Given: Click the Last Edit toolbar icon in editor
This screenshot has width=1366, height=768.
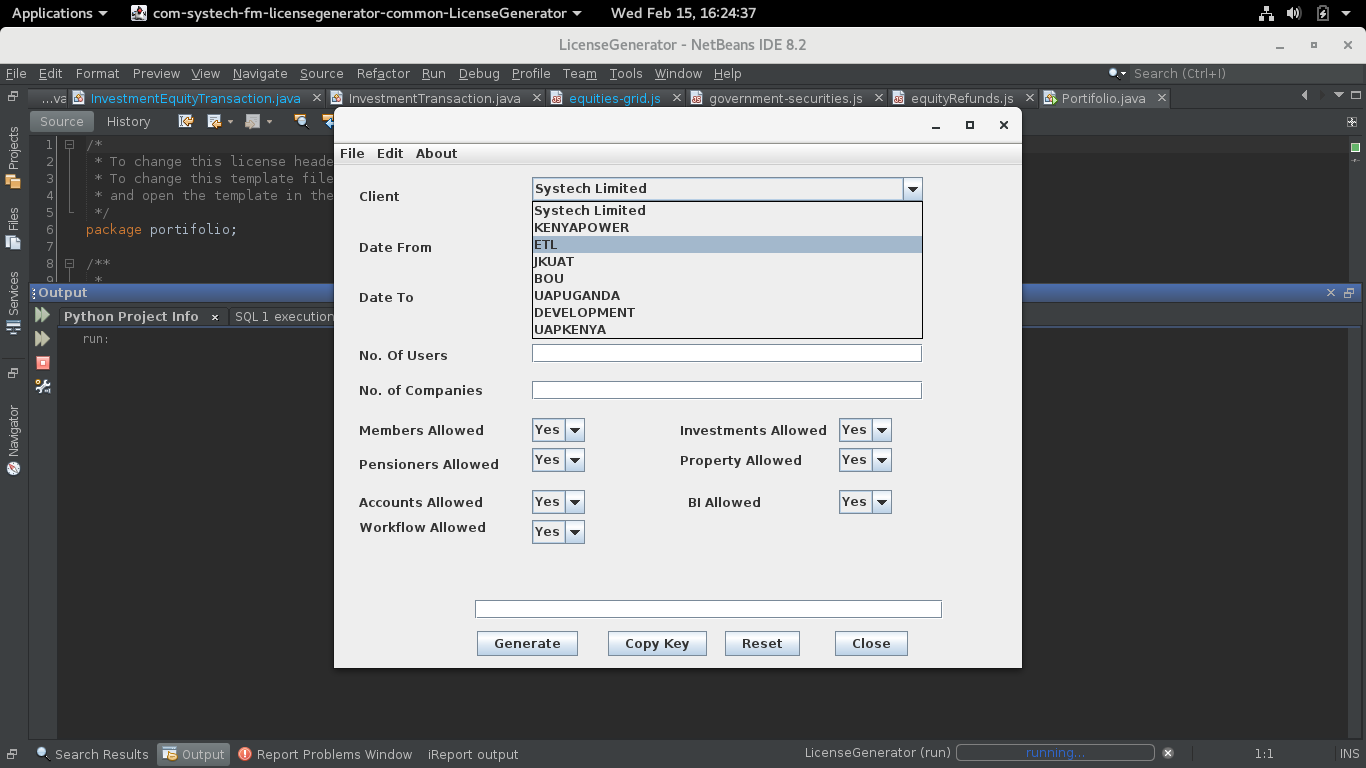Looking at the screenshot, I should pos(186,121).
